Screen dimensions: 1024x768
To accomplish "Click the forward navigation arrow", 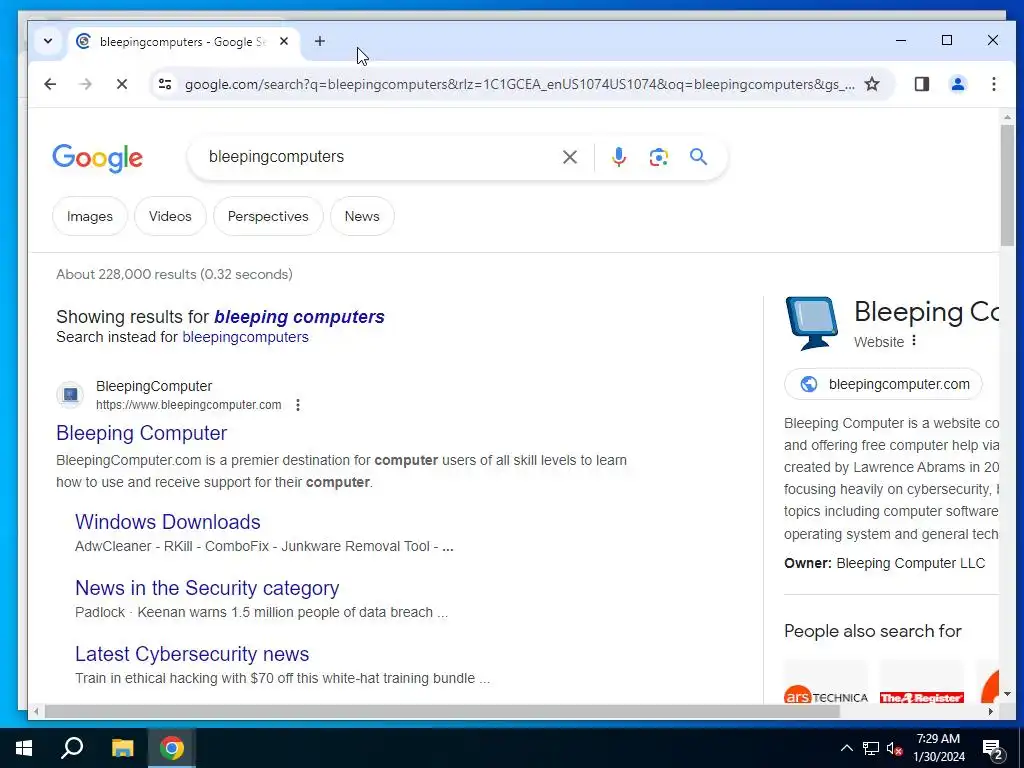I will [x=86, y=84].
